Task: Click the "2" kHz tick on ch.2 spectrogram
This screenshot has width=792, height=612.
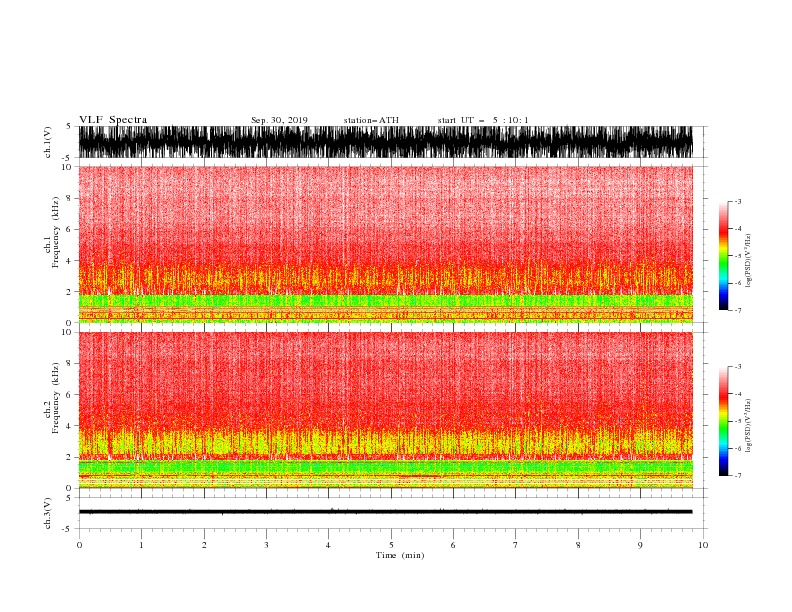Action: [x=69, y=457]
